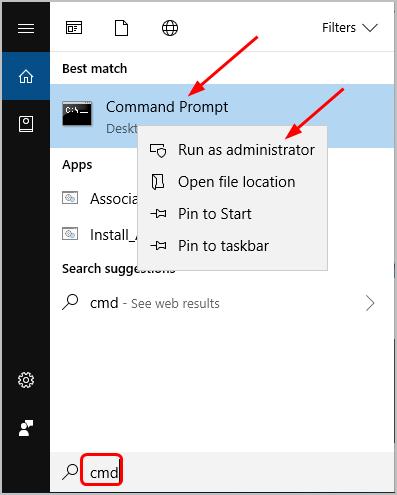Click the magnifier icon beside cmd suggestion
The height and width of the screenshot is (495, 397).
coord(70,302)
